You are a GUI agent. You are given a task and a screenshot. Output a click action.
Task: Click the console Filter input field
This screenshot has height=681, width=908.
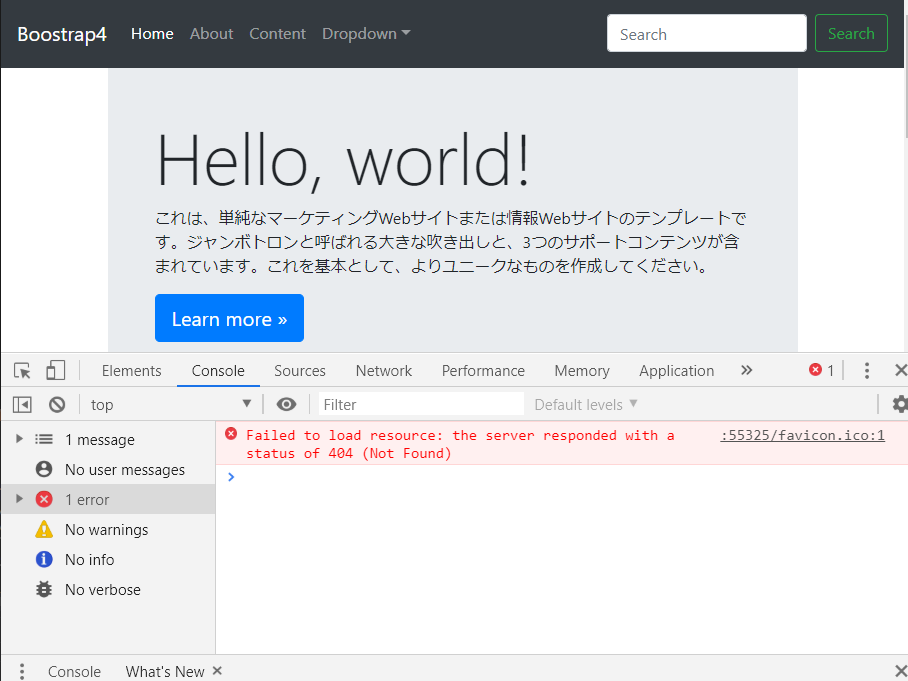pyautogui.click(x=420, y=404)
